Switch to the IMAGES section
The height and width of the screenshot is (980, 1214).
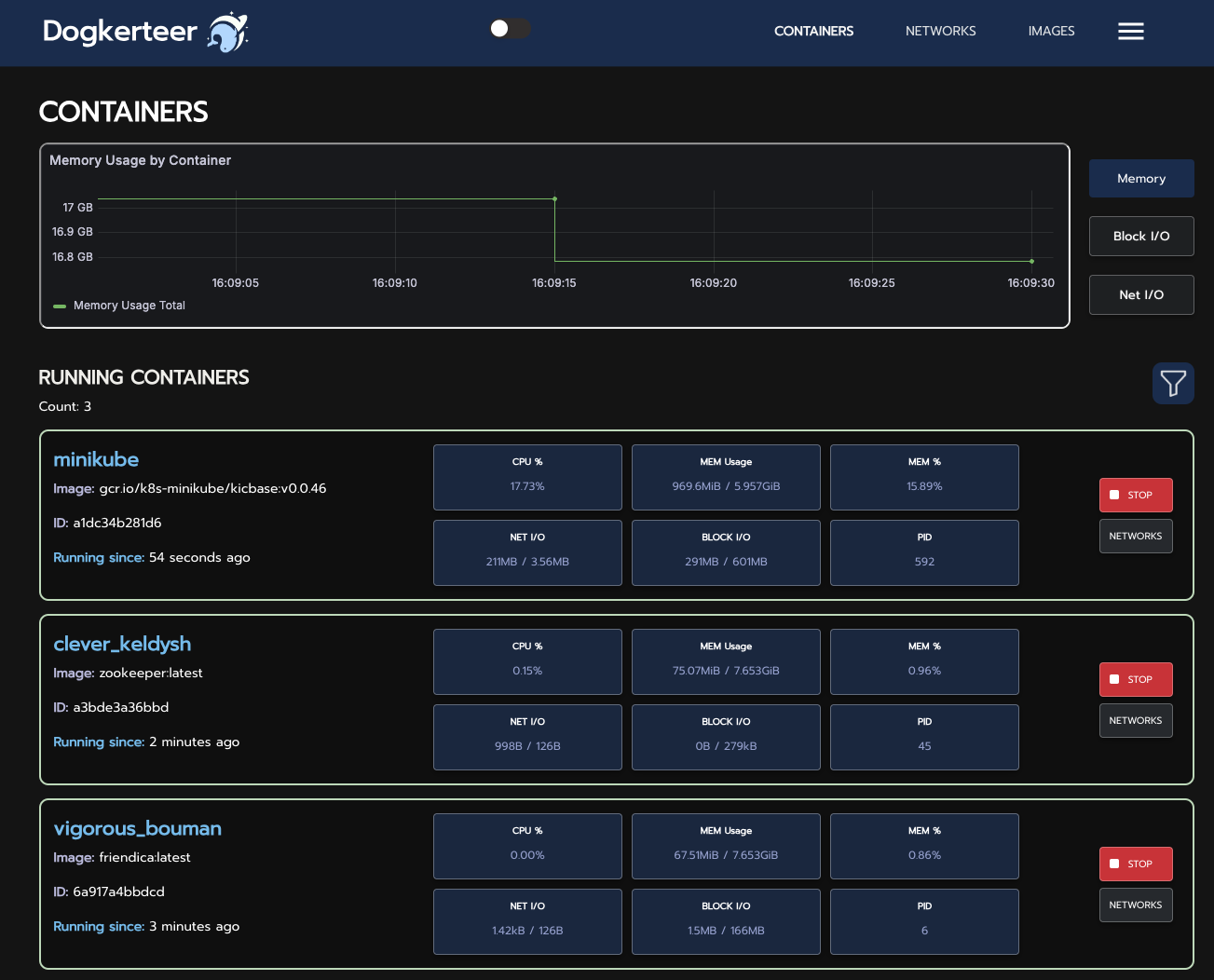1051,31
